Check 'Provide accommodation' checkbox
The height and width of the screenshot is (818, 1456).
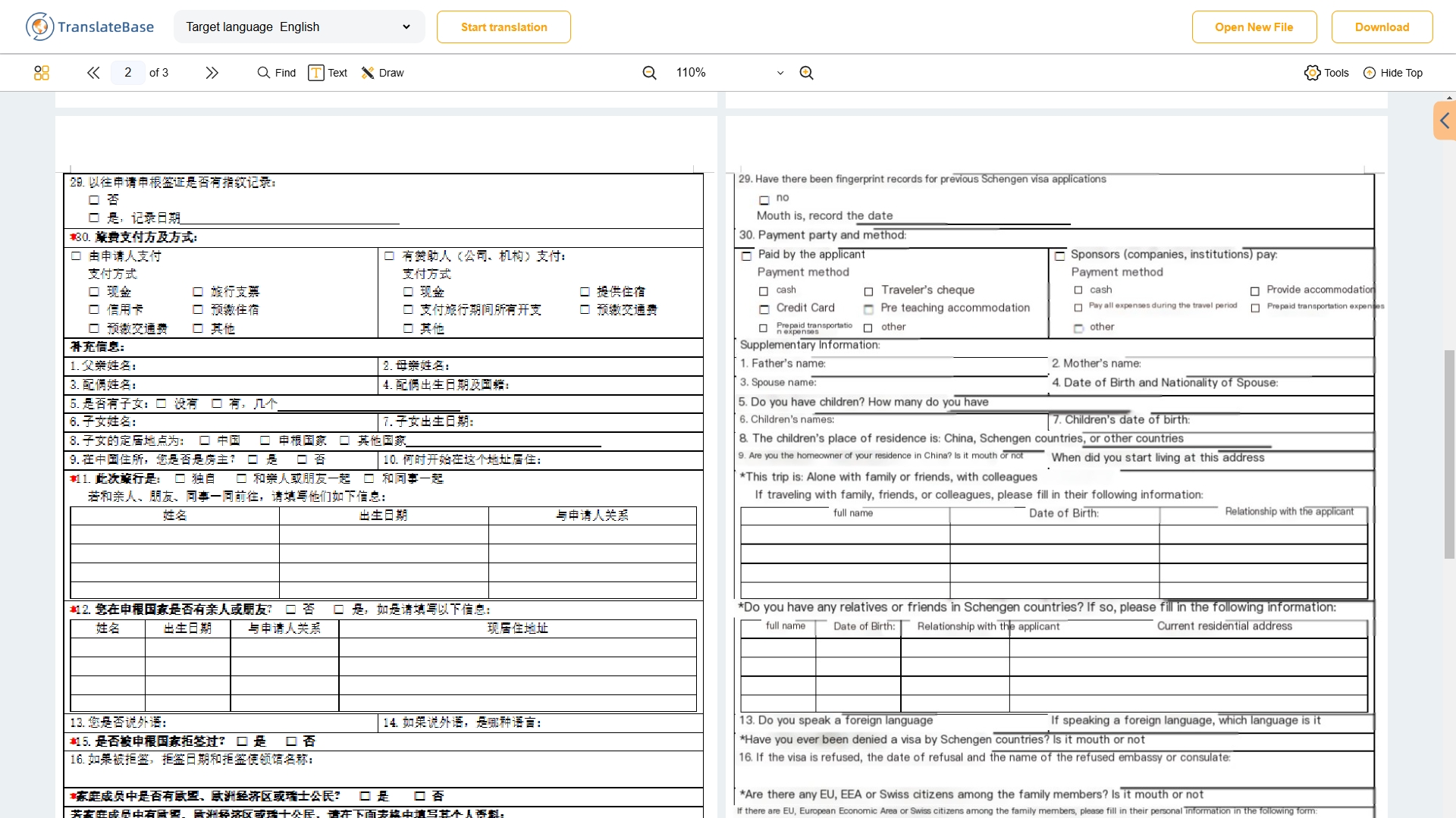coord(1255,291)
